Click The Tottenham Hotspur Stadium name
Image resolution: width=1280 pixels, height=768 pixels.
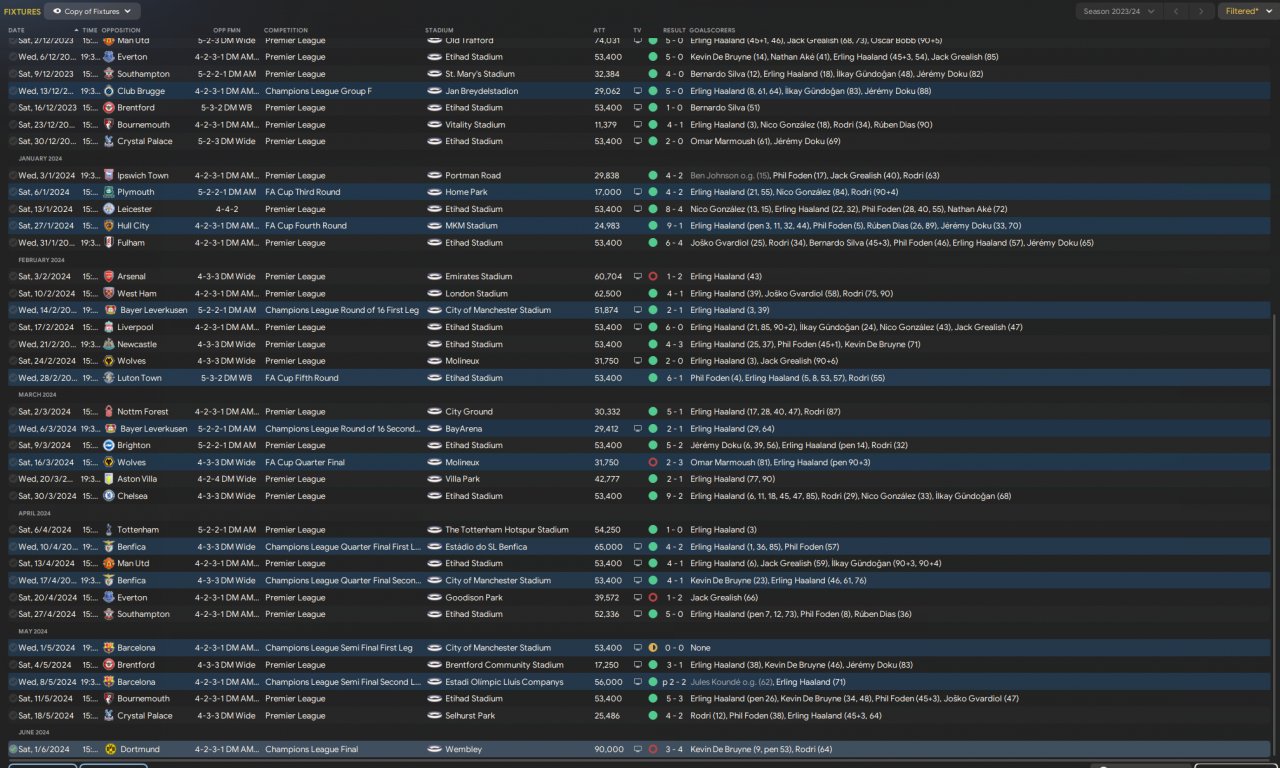507,529
